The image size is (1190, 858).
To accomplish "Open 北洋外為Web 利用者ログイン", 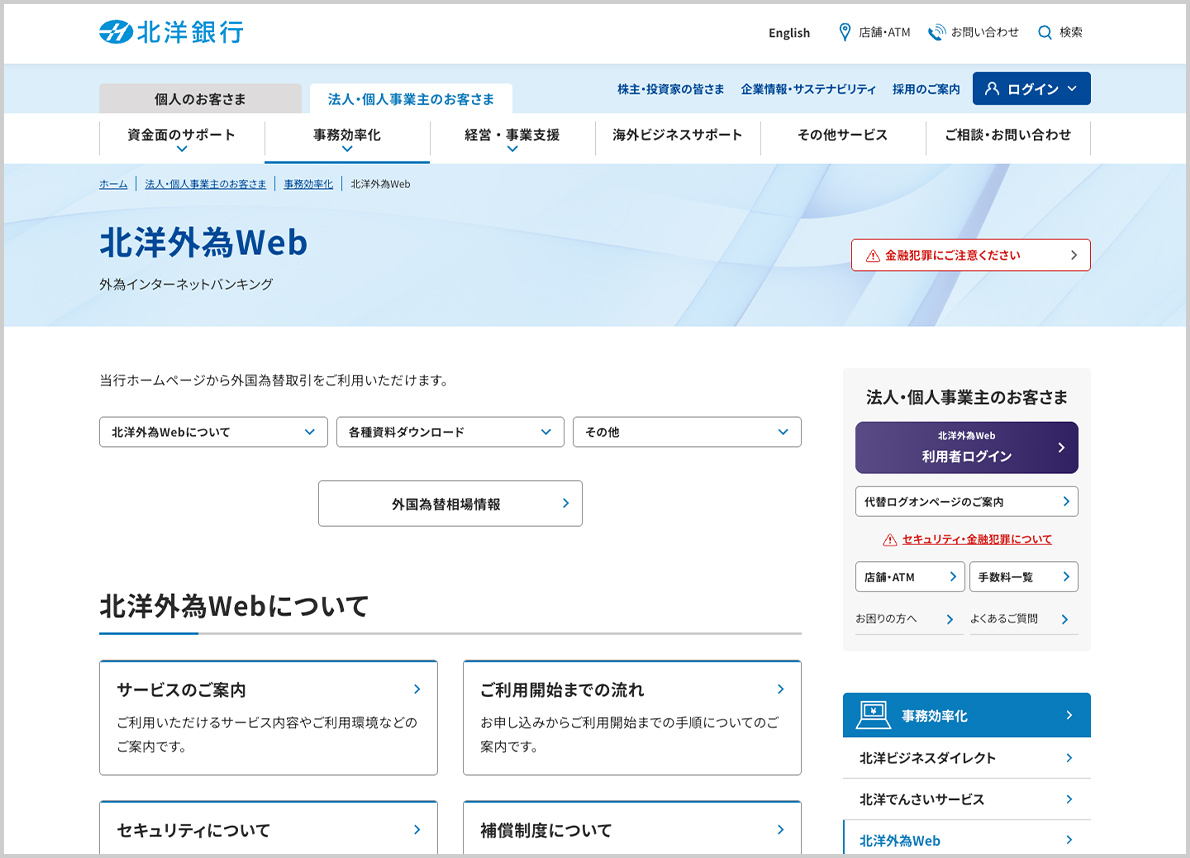I will coord(966,448).
